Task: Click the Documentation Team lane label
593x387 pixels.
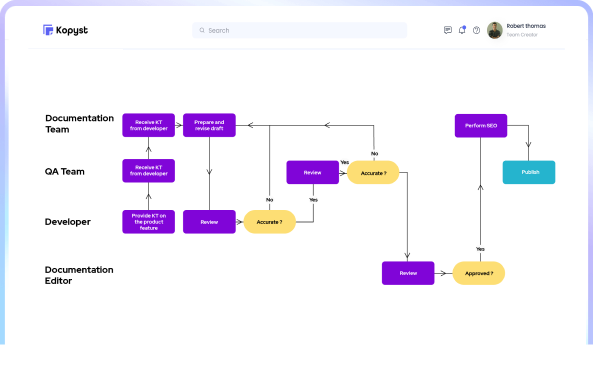Action: pos(79,124)
